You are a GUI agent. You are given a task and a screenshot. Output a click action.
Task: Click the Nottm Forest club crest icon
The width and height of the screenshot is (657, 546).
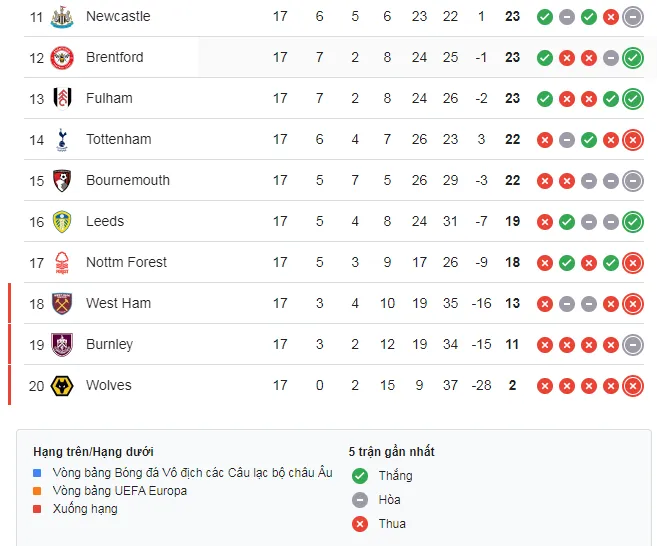pyautogui.click(x=62, y=262)
